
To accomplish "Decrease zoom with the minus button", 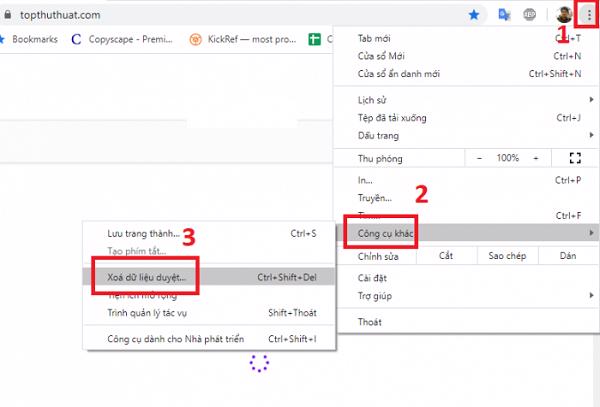I will (479, 158).
